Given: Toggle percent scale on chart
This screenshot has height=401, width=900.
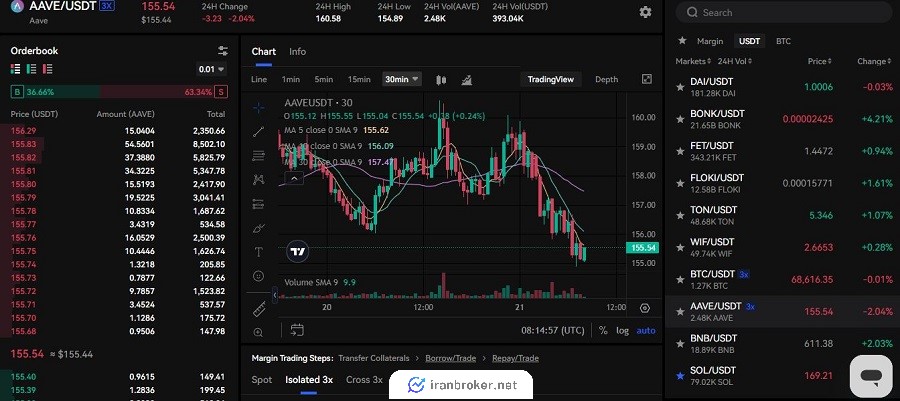Looking at the screenshot, I should click(x=603, y=330).
